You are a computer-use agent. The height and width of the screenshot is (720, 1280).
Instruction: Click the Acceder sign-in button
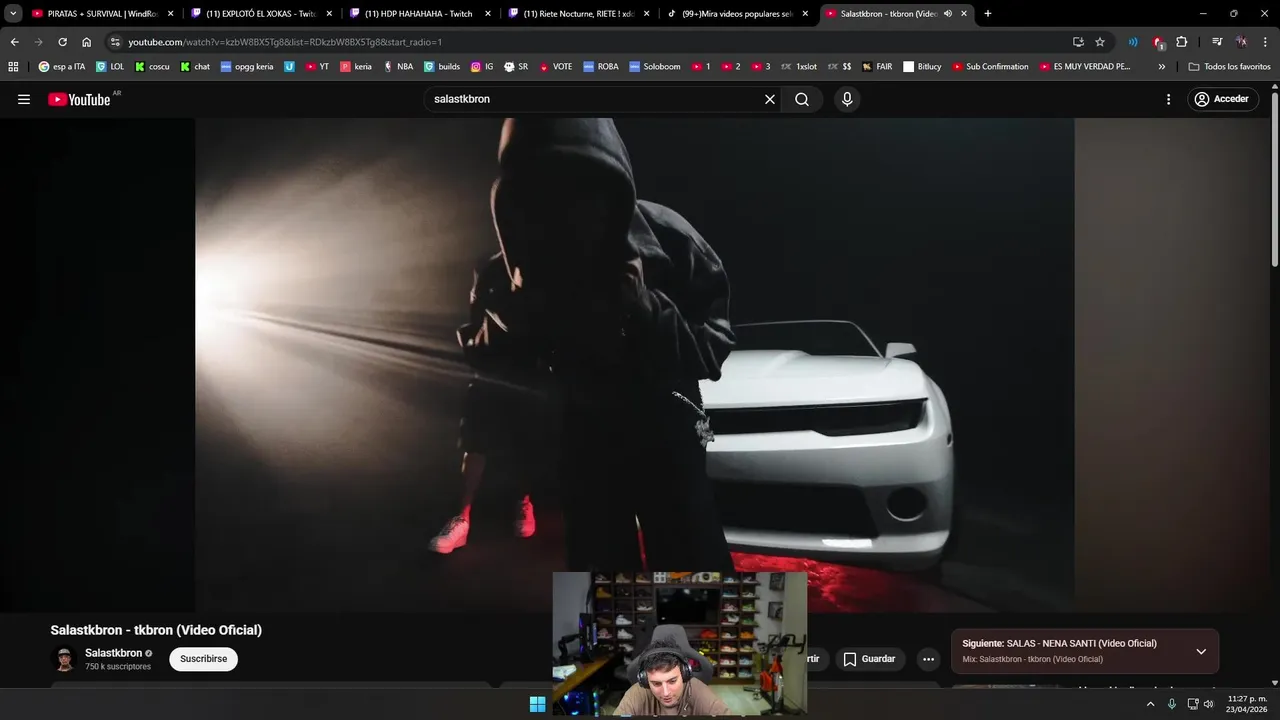1222,99
